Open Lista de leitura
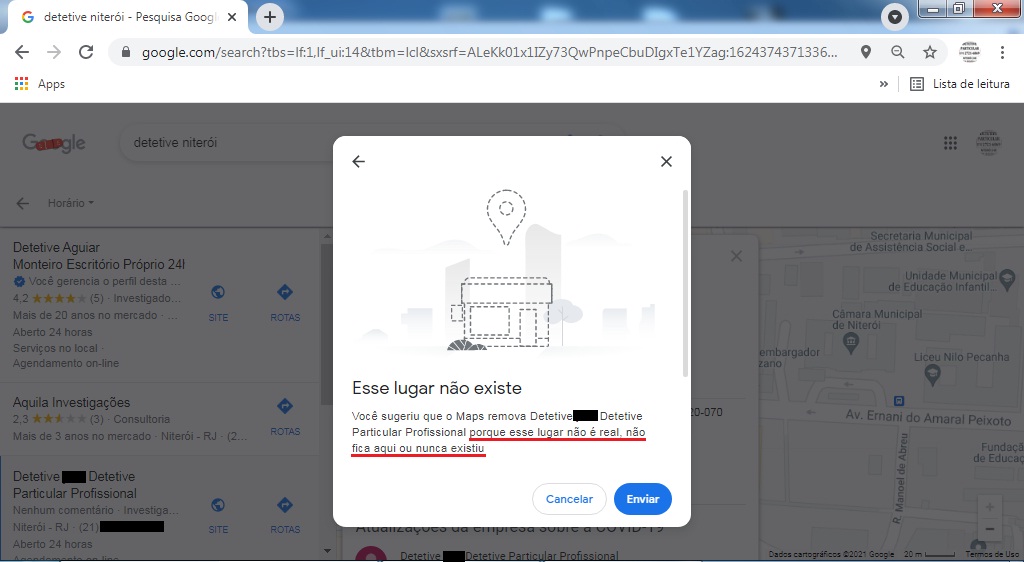The width and height of the screenshot is (1024, 562). [960, 84]
